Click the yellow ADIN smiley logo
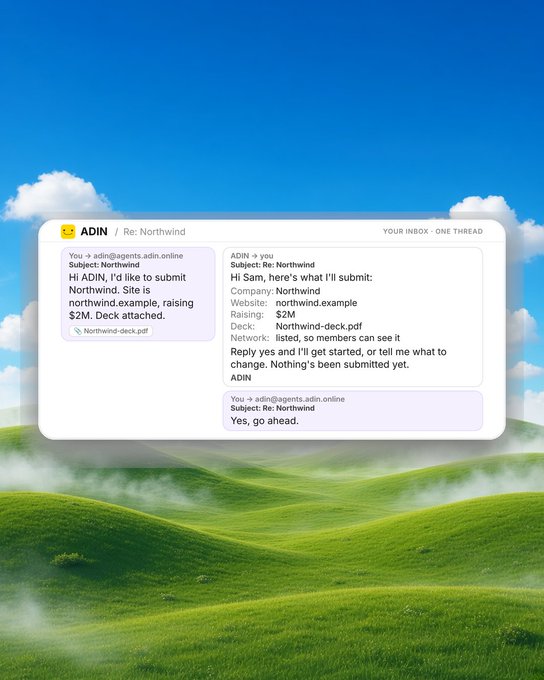Screen dimensions: 544x680 click(x=68, y=232)
